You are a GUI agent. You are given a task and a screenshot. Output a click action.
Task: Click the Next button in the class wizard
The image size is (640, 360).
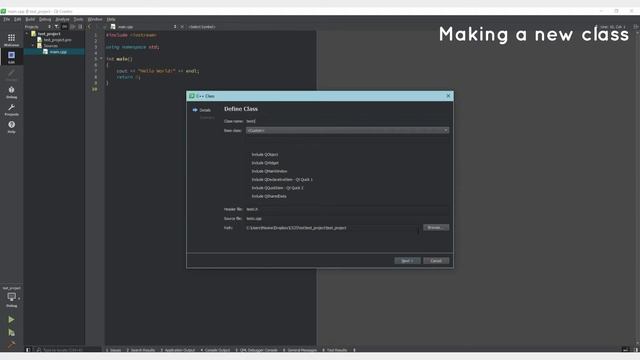[407, 261]
